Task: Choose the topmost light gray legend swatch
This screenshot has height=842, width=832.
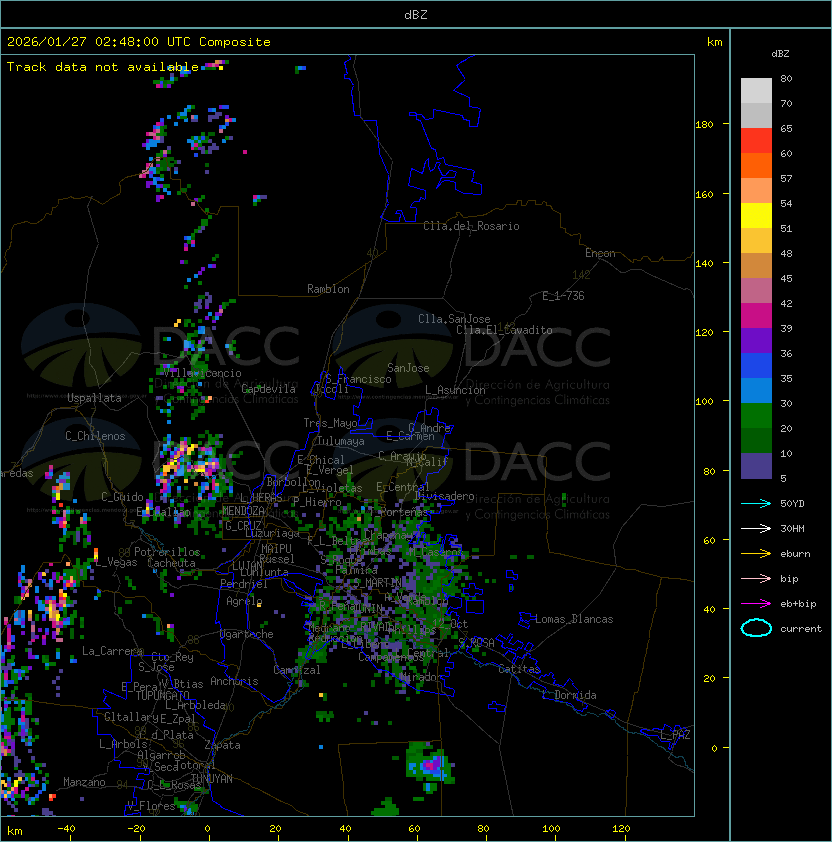Action: point(756,90)
